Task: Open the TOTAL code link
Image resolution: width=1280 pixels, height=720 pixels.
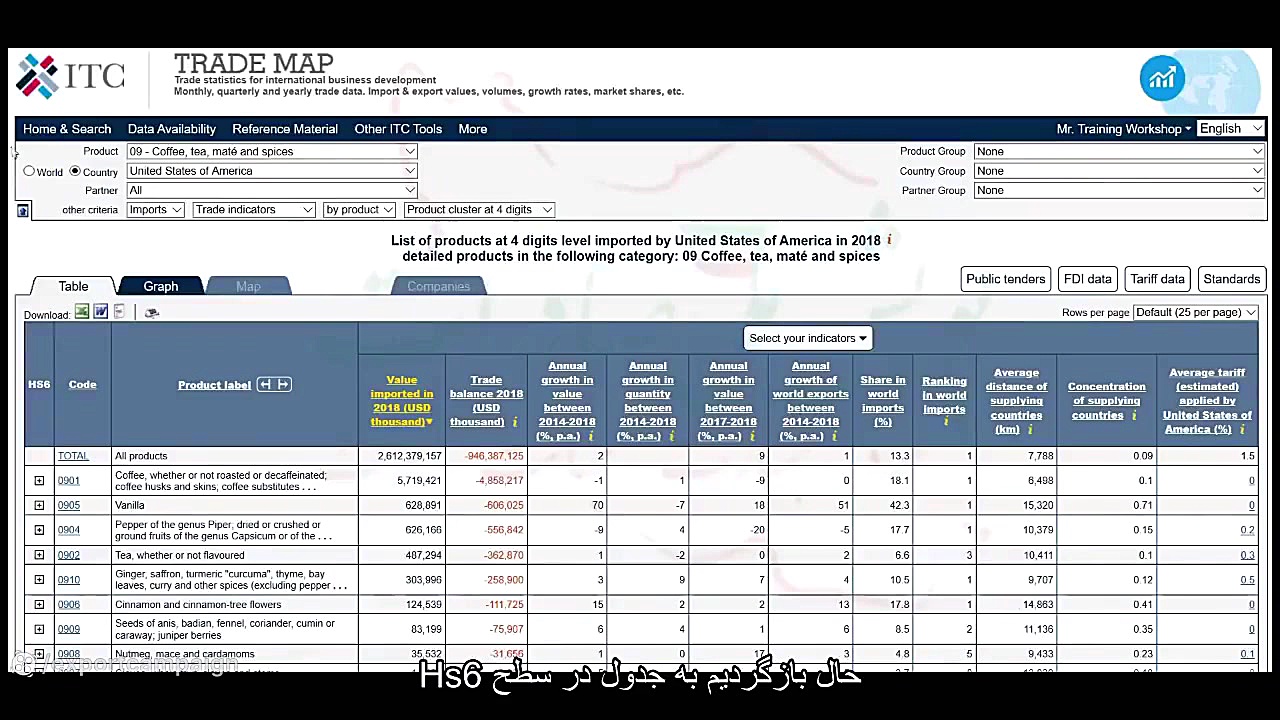Action: click(73, 456)
